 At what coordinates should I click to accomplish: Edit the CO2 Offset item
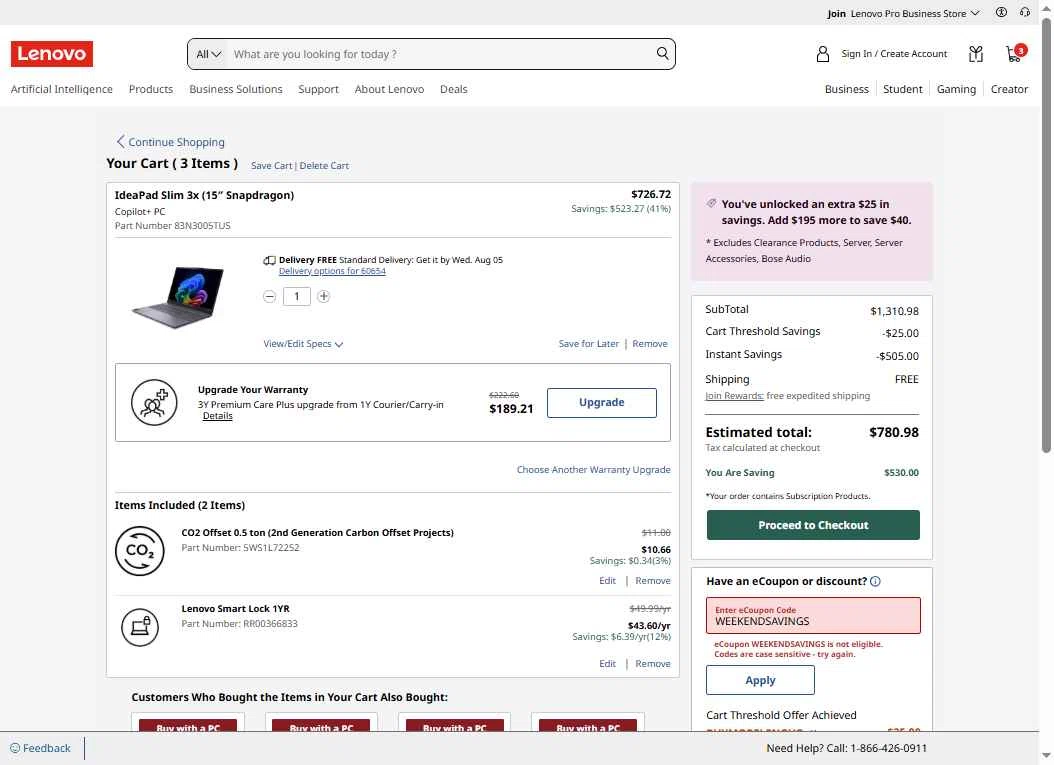point(608,581)
